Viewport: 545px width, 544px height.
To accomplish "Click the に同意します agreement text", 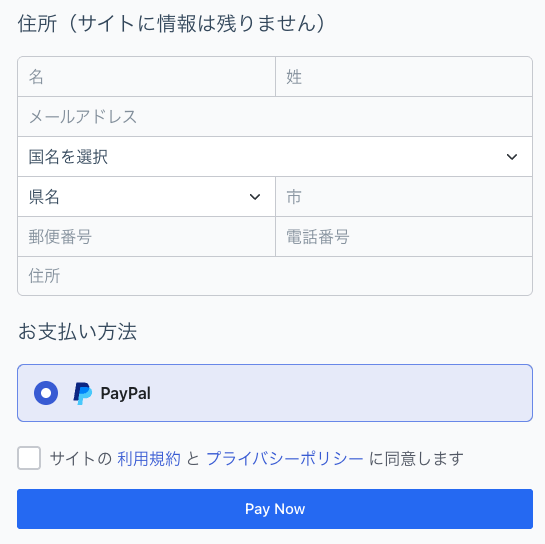I will click(x=416, y=458).
